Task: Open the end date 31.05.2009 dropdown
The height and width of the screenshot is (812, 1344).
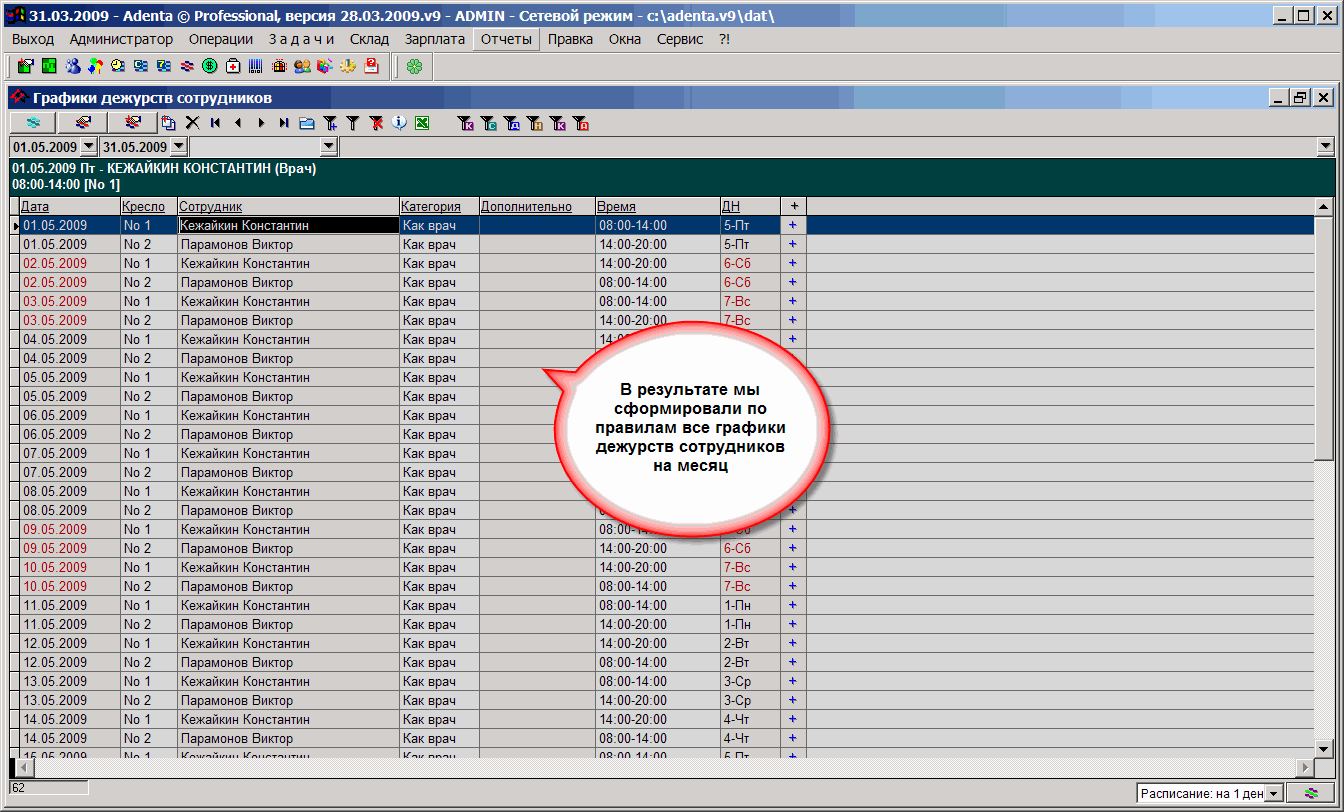Action: click(x=177, y=147)
